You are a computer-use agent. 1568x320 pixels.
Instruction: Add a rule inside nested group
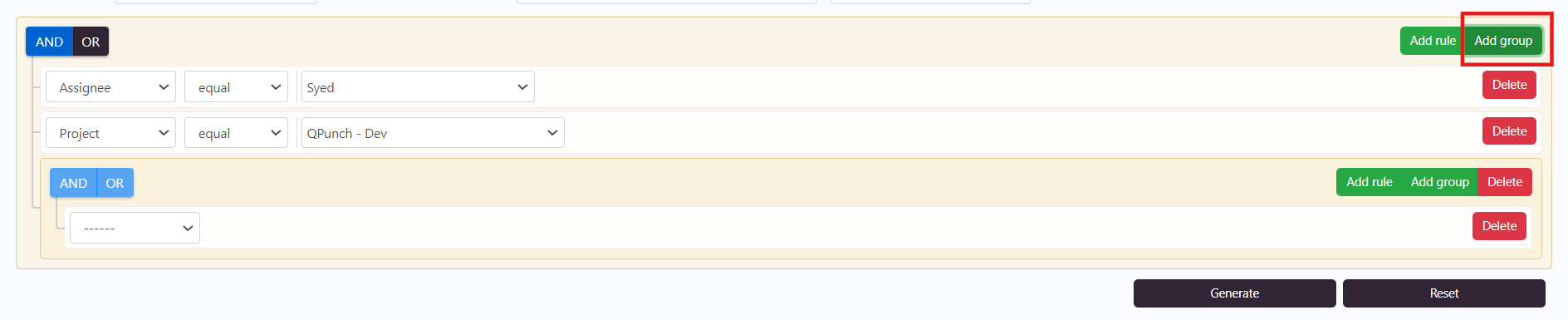(x=1369, y=182)
